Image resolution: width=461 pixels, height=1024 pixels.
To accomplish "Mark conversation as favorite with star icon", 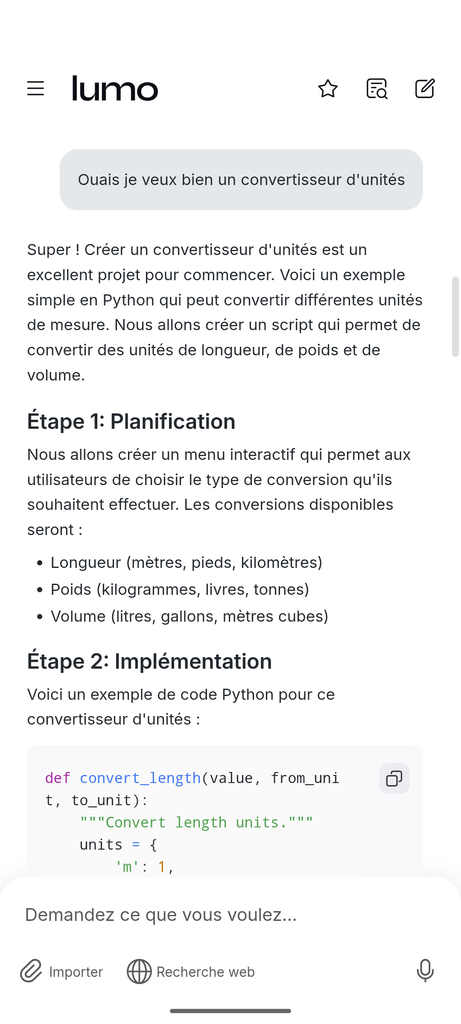I will tap(328, 89).
